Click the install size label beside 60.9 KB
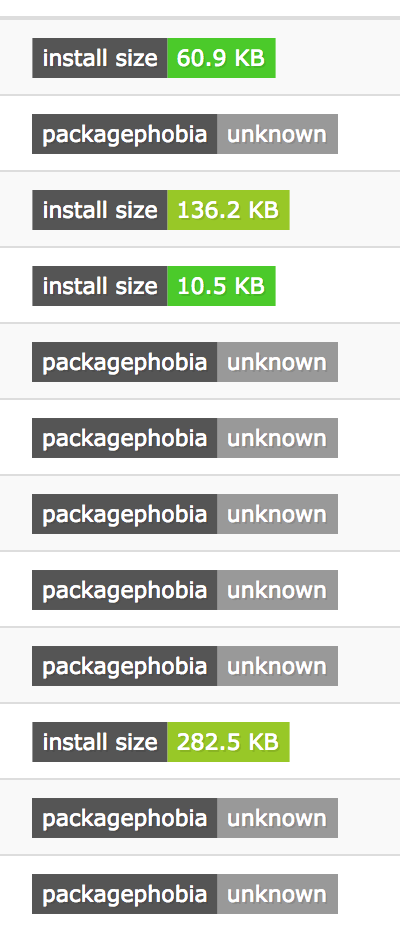 (100, 58)
